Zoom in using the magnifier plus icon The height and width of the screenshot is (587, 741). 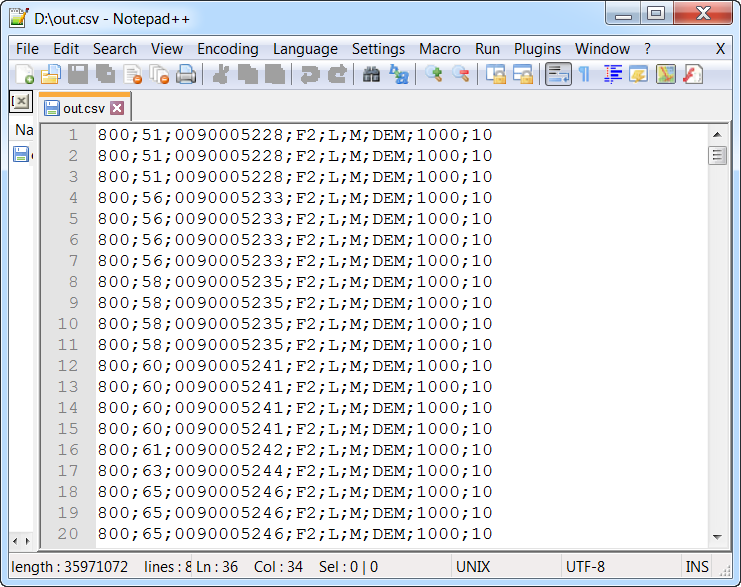point(433,75)
